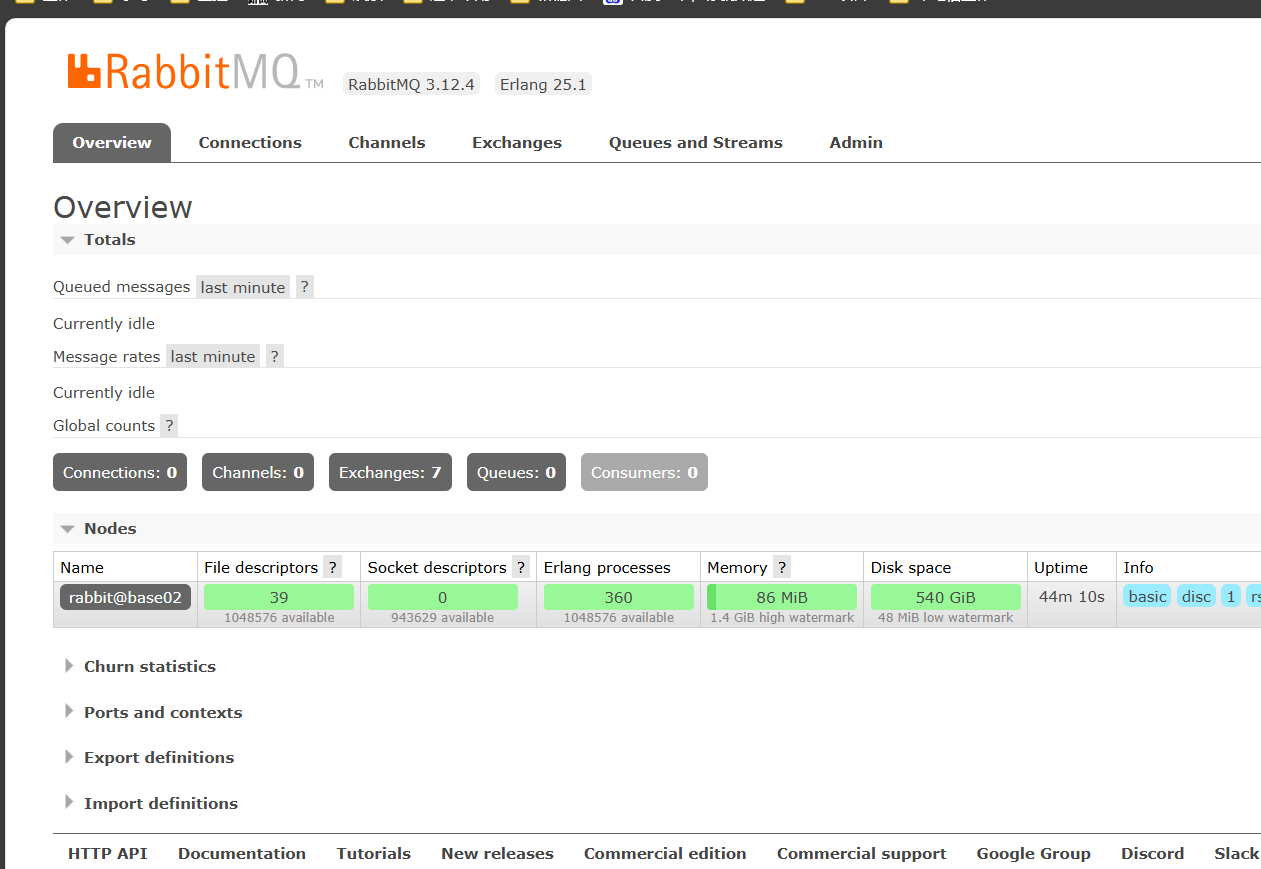
Task: Expand Export definitions section
Action: 149,757
